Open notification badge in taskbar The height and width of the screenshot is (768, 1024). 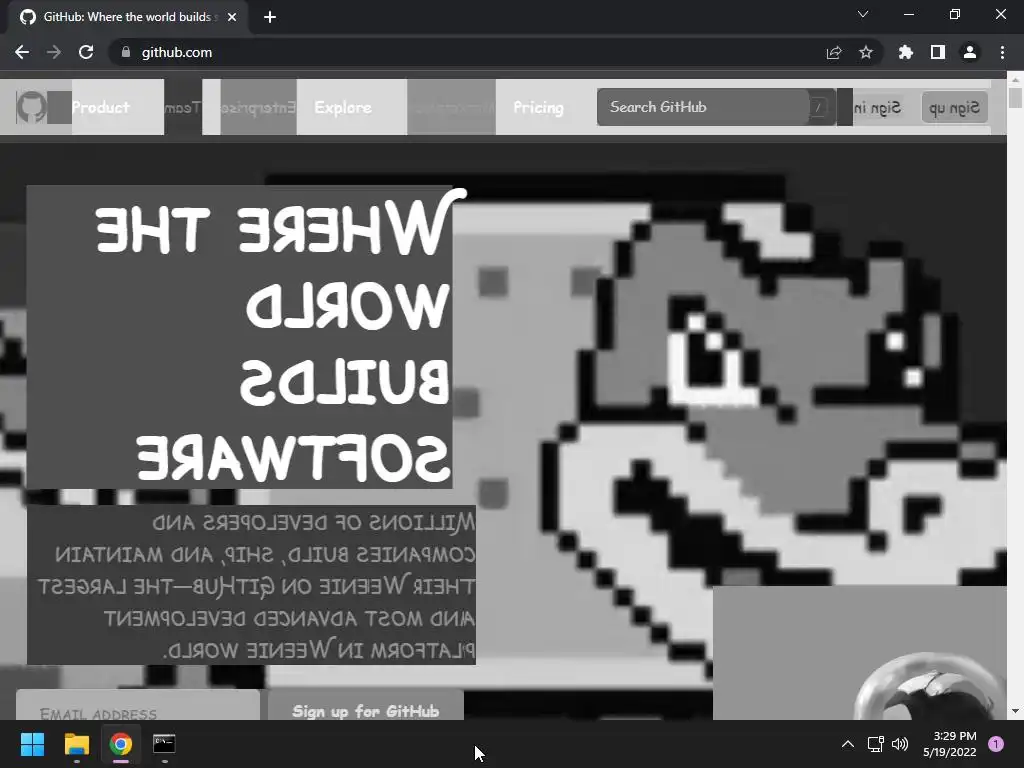point(996,744)
